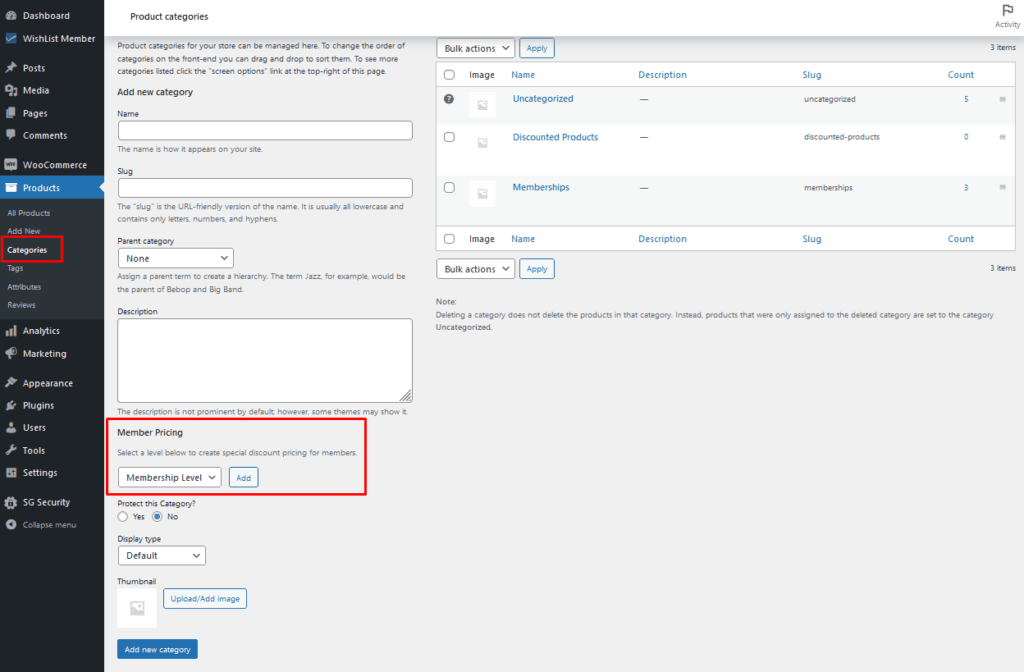Click the Memberships placeholder image
The image size is (1024, 672).
click(482, 193)
